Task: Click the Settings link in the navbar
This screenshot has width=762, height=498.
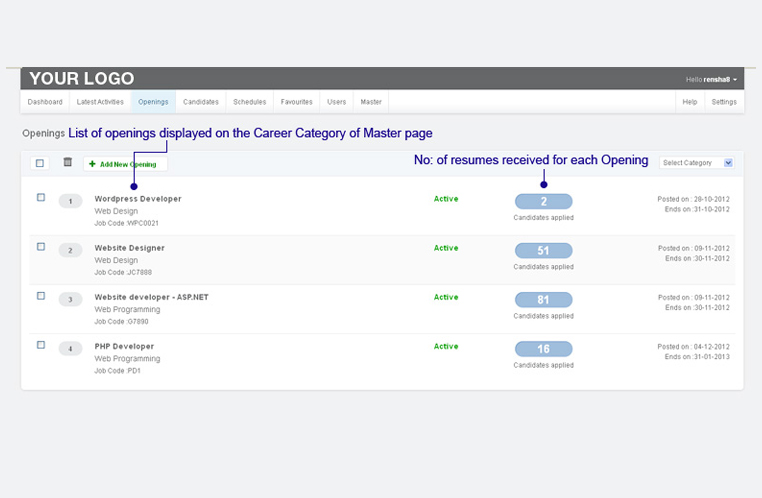Action: (x=724, y=102)
